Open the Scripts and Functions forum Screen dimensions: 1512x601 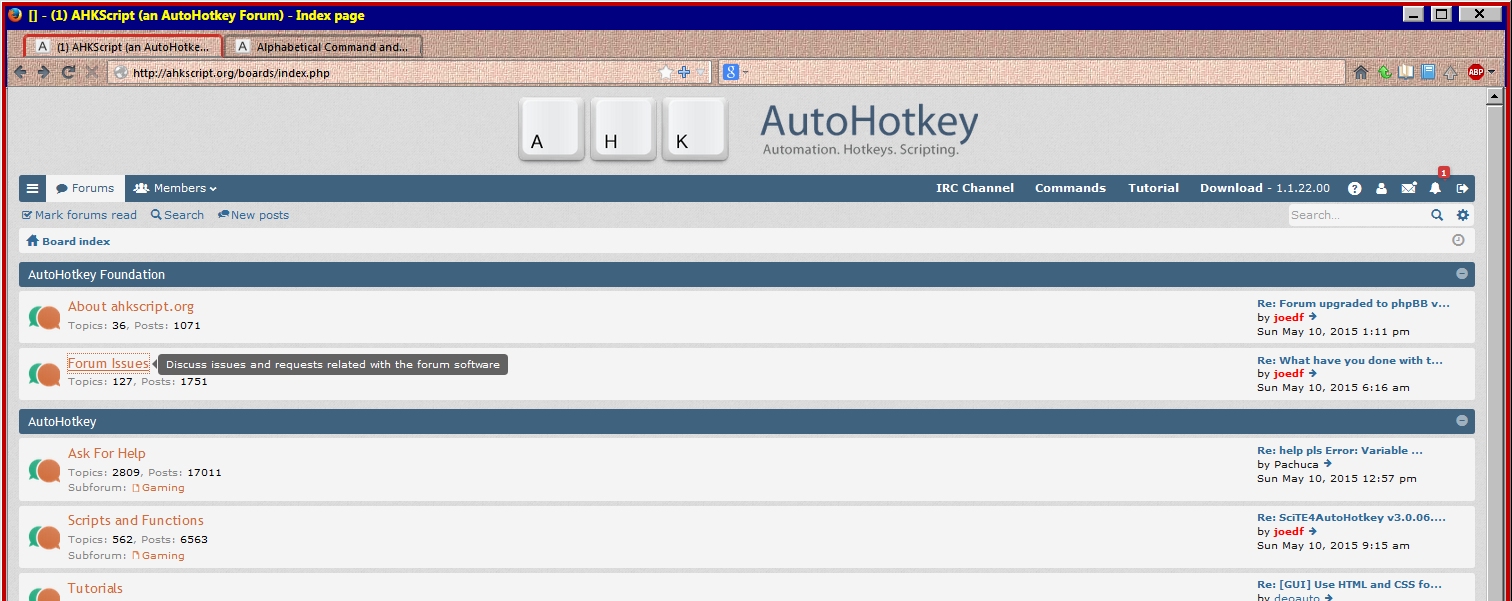pyautogui.click(x=136, y=520)
